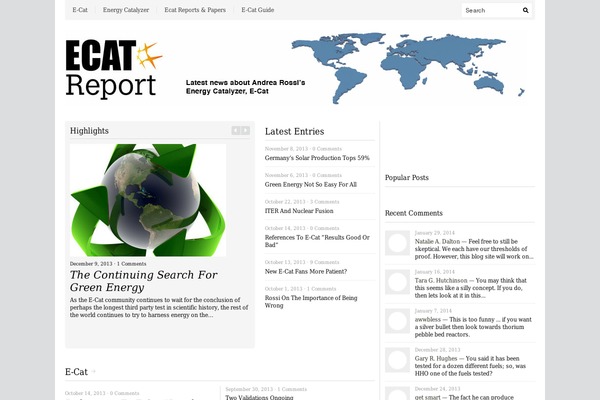
Task: Open Tara G. Hutchinson comment text
Action: (471, 288)
